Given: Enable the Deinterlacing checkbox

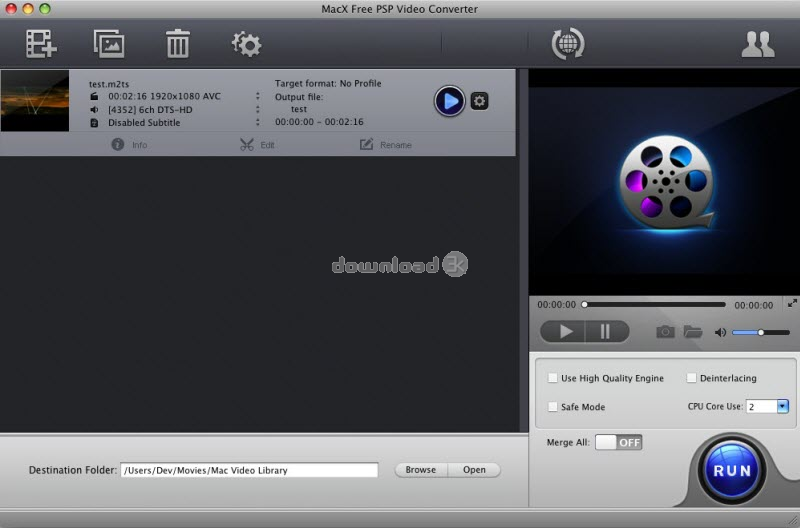Looking at the screenshot, I should 691,378.
